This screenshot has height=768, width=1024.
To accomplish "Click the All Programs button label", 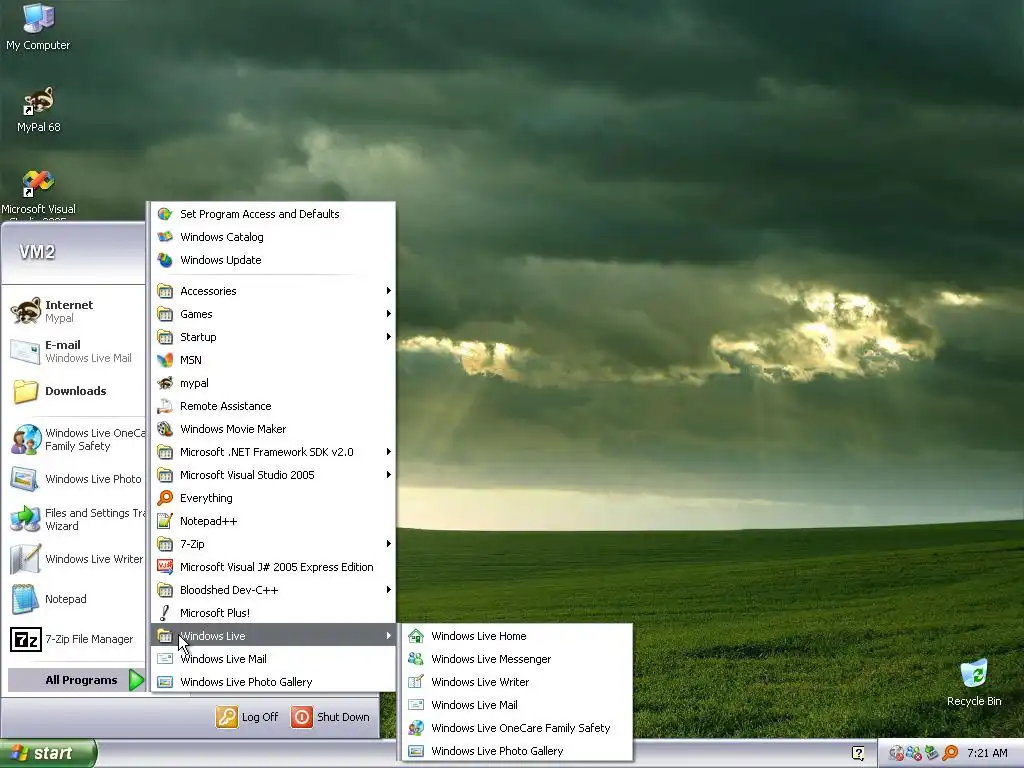I will click(81, 680).
